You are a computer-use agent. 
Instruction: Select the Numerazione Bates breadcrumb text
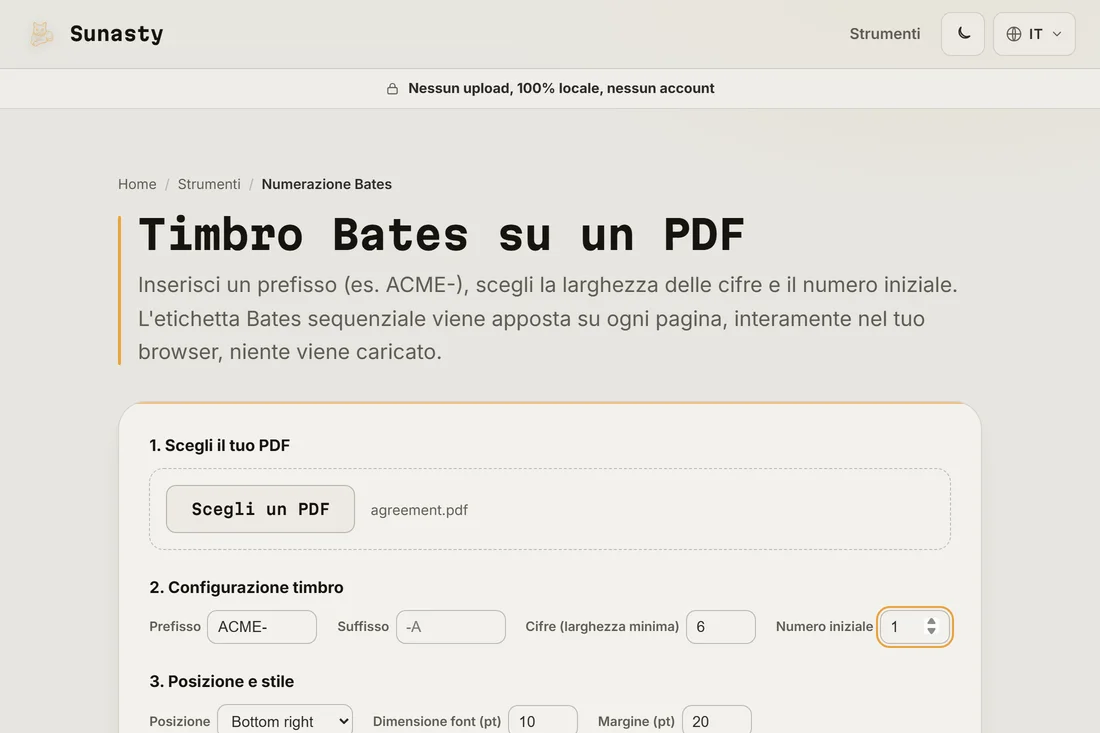(x=326, y=184)
